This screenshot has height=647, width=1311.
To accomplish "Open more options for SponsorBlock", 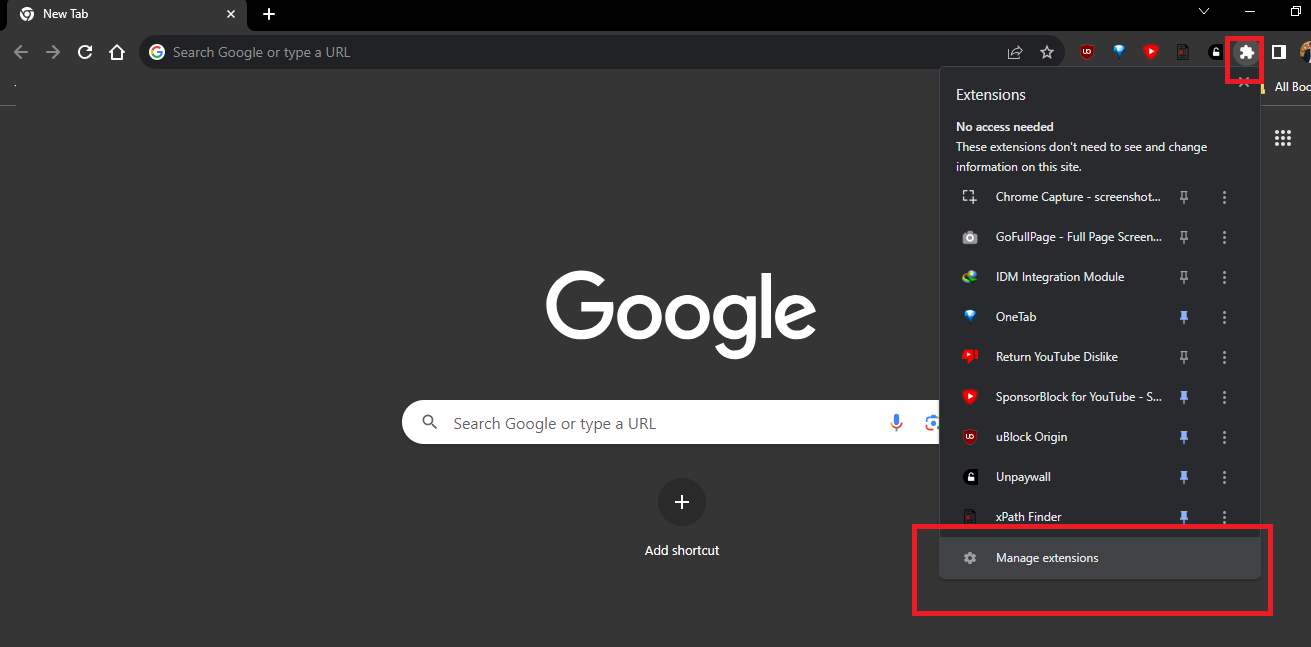I will [1224, 397].
